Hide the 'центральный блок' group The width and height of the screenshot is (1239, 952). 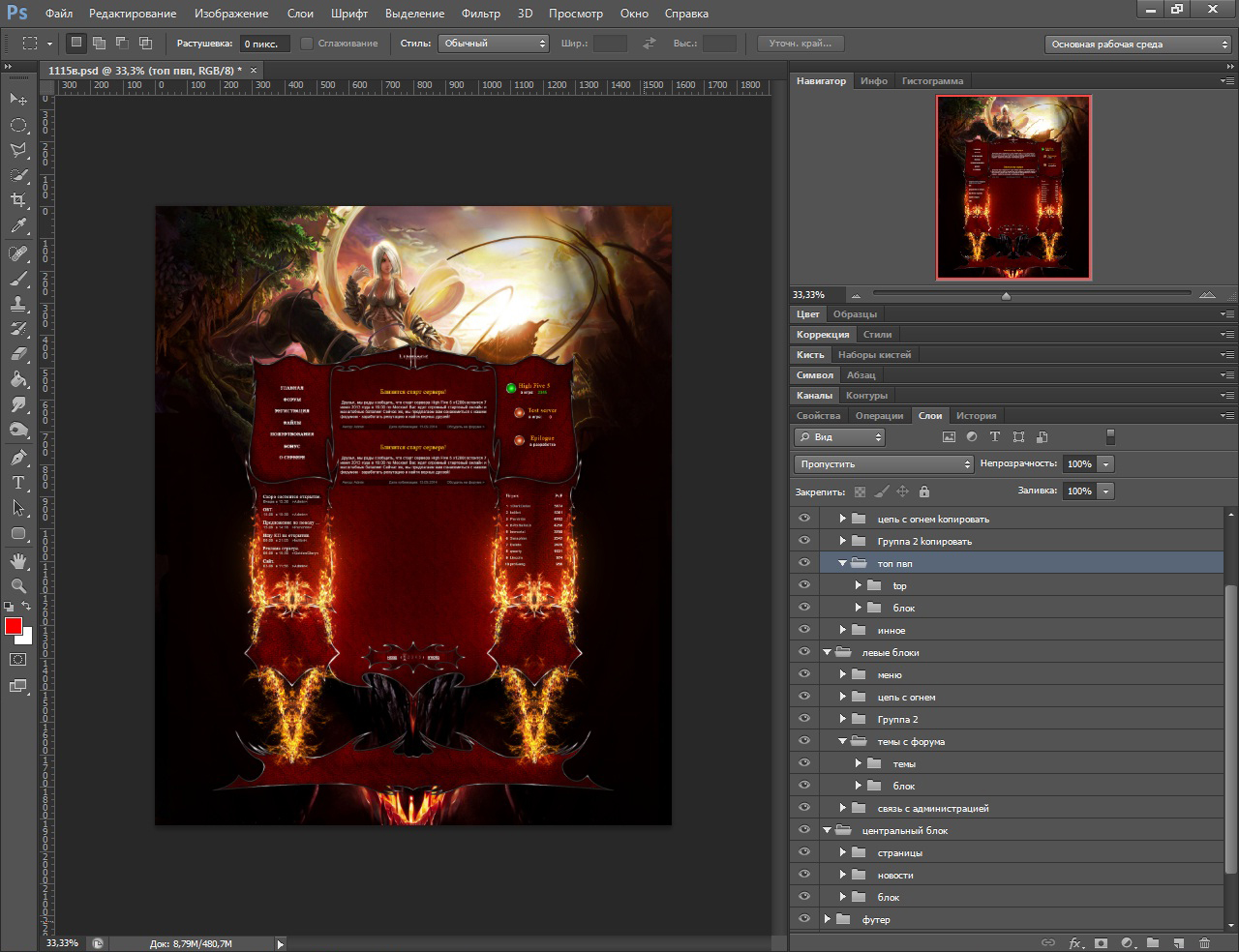click(803, 830)
